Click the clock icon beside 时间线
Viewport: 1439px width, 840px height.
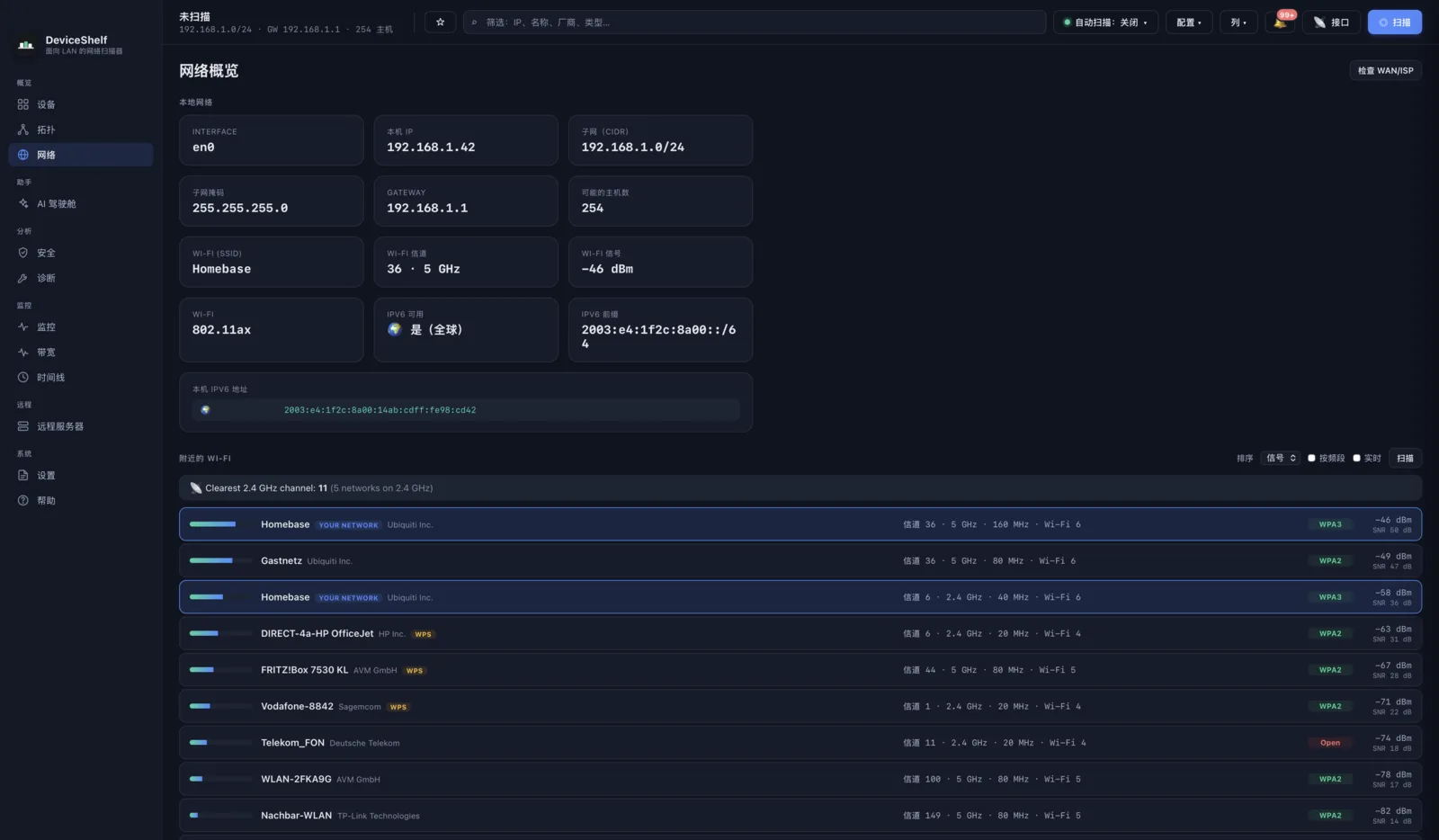(23, 378)
